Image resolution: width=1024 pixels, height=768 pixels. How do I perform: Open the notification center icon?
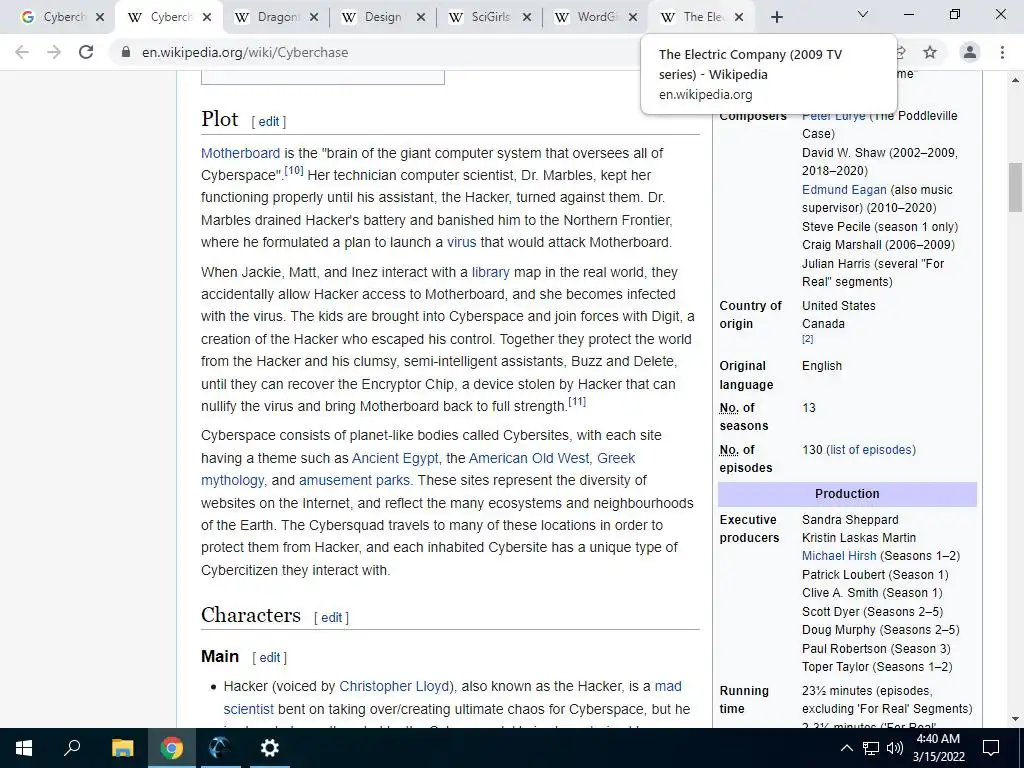(991, 748)
